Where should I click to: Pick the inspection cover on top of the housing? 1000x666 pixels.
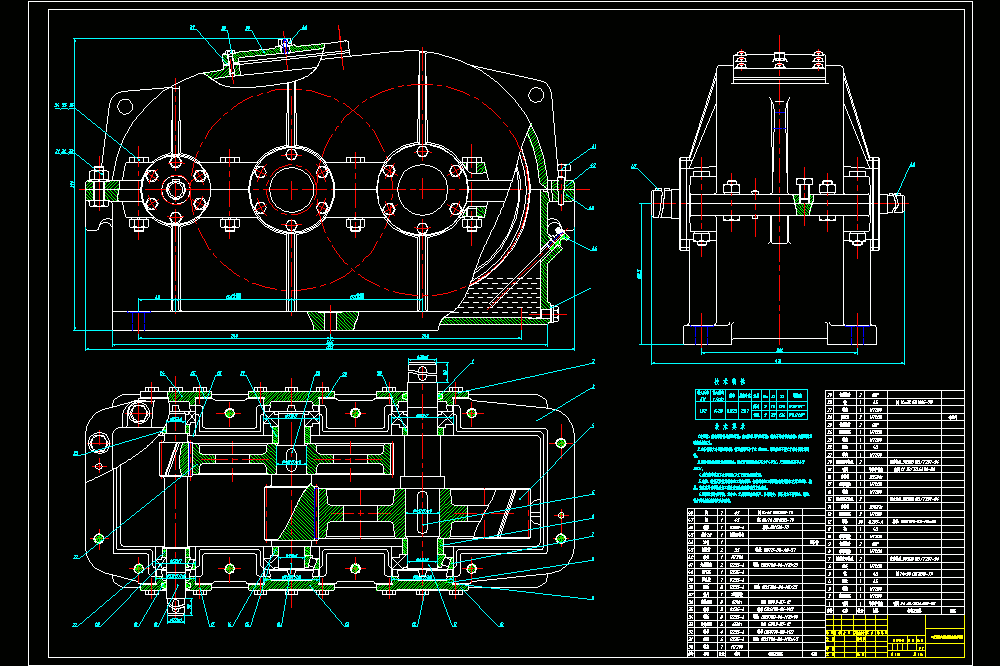pos(286,52)
